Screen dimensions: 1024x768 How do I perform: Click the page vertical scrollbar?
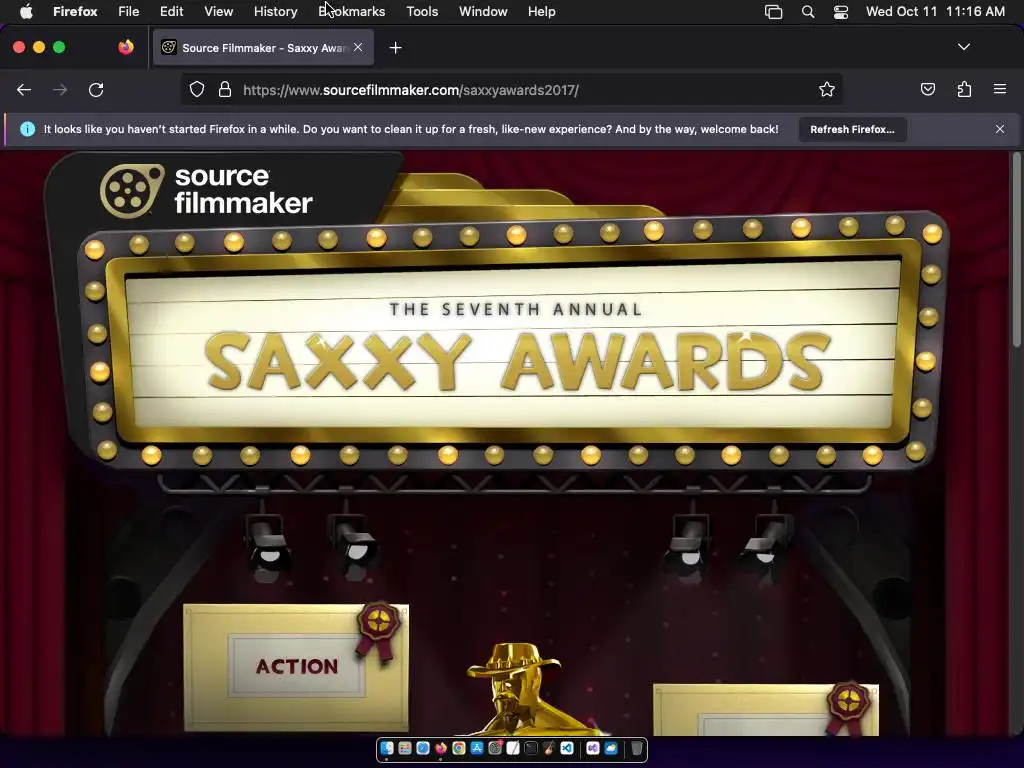[x=1016, y=248]
